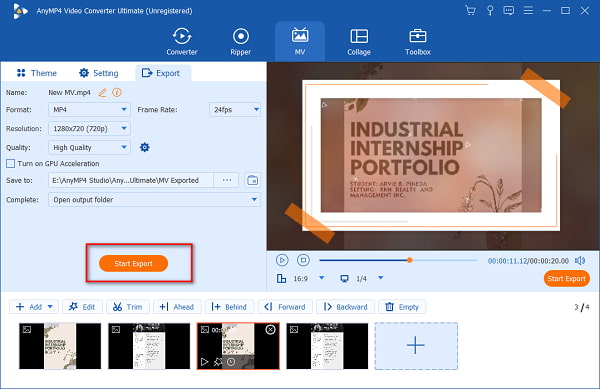This screenshot has height=389, width=600.
Task: Set selected clip duration clock icon
Action: [x=231, y=361]
